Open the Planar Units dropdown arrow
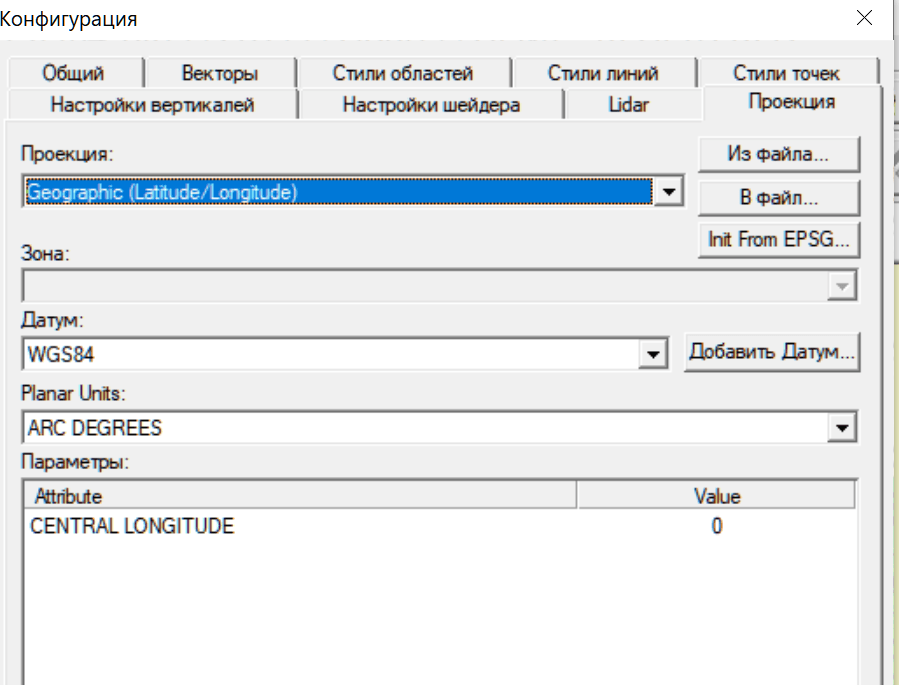 click(x=842, y=429)
